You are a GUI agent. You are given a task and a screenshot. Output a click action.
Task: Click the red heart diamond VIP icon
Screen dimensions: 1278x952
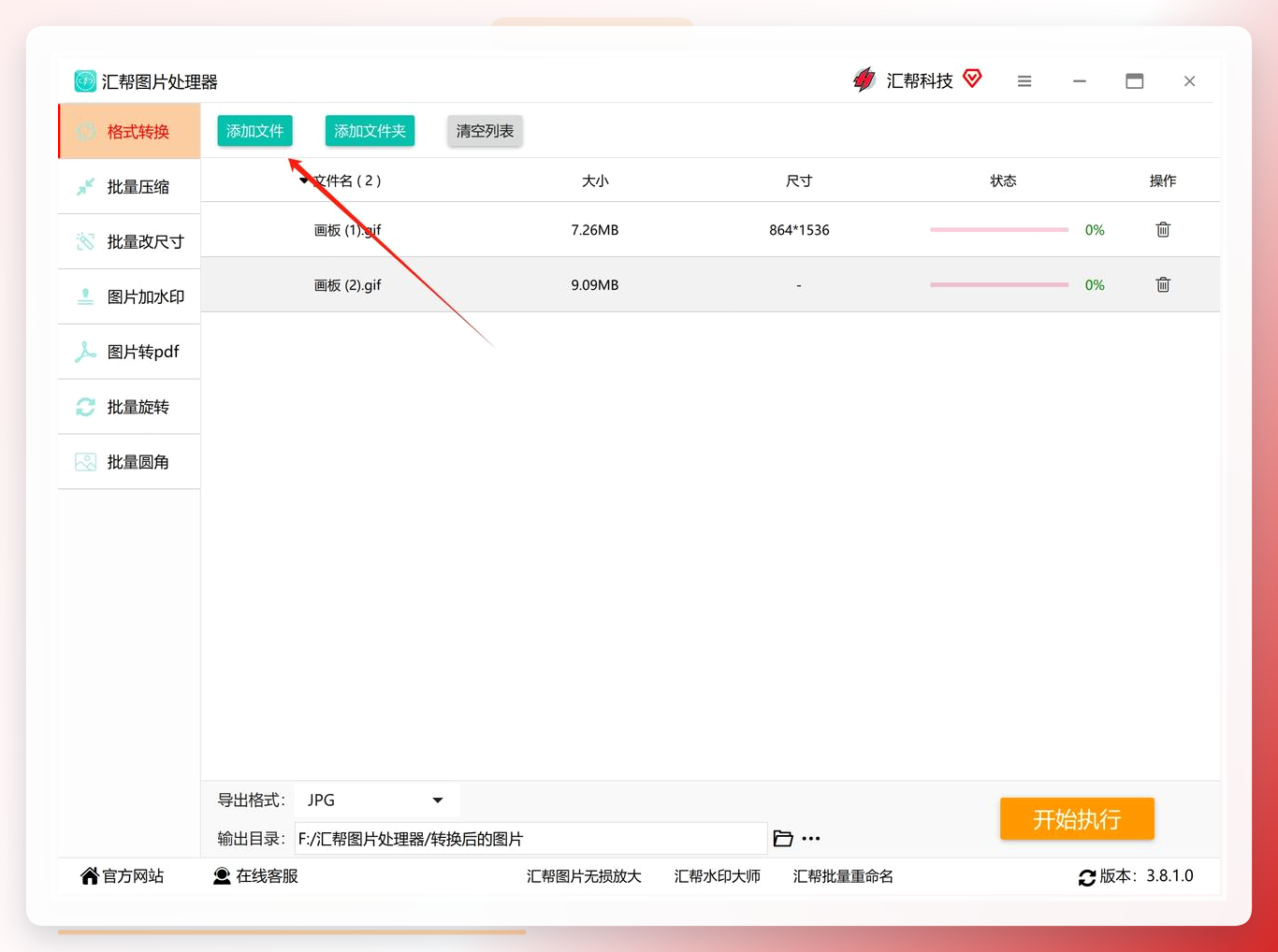click(973, 79)
